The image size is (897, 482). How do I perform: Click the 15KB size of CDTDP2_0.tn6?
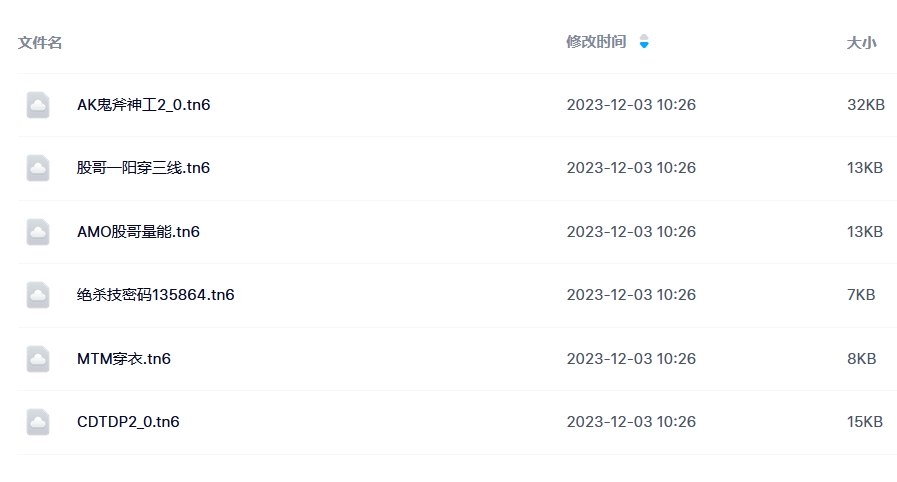[x=864, y=421]
